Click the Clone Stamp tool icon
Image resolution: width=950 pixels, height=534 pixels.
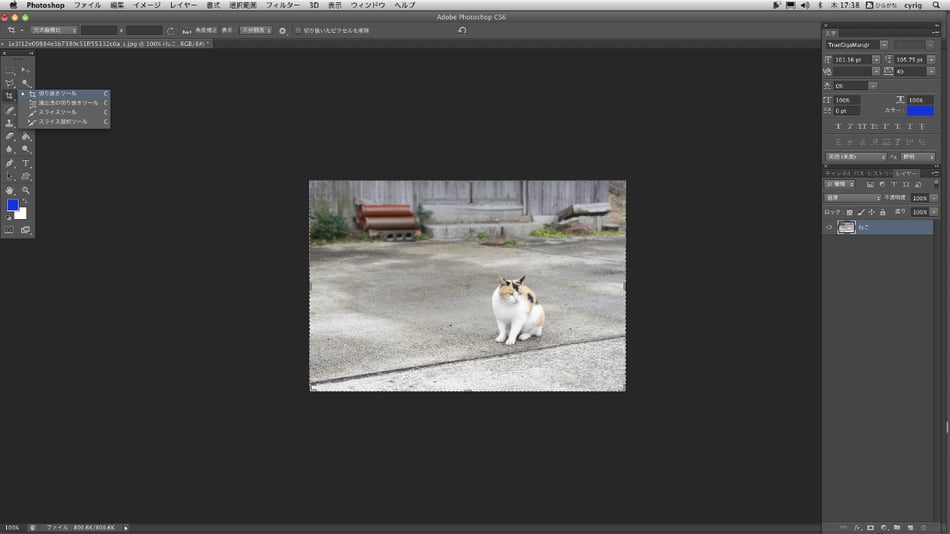10,123
